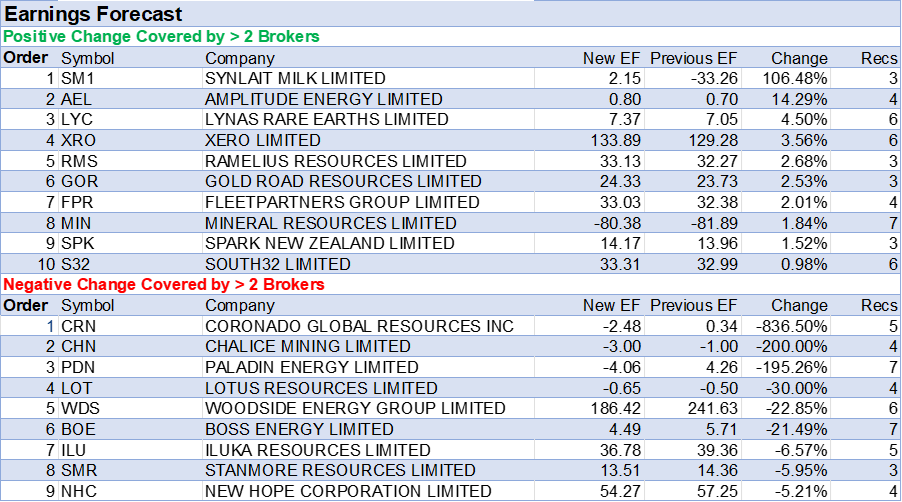Select the CHN symbol cell
Viewport: 902px width, 502px height.
(79, 346)
